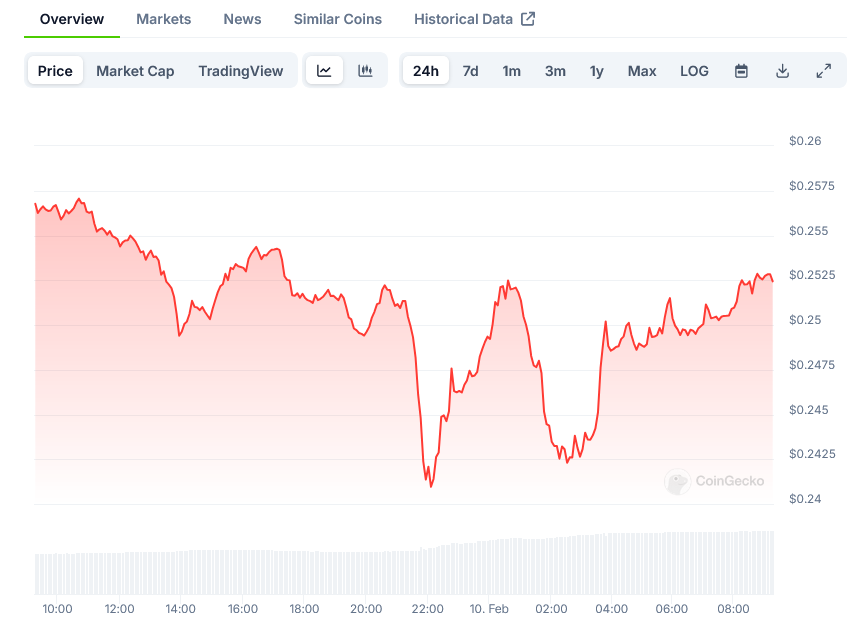Expand chart to fullscreen
This screenshot has height=630, width=847.
823,71
